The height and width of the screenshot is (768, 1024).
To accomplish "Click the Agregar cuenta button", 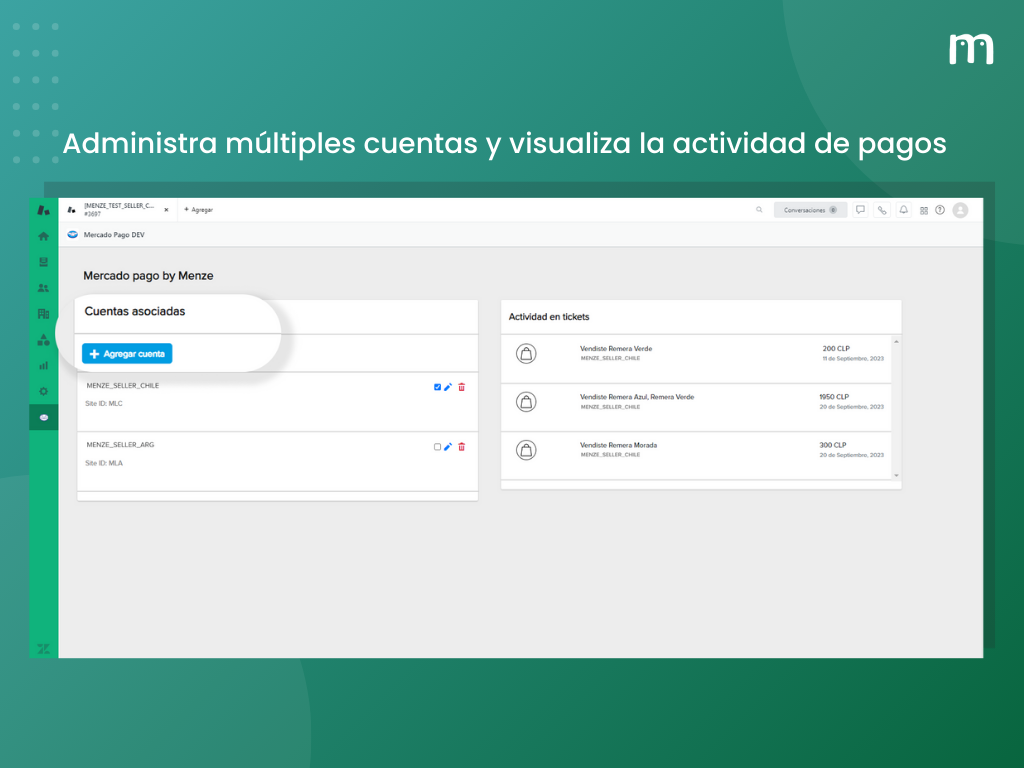I will [127, 353].
